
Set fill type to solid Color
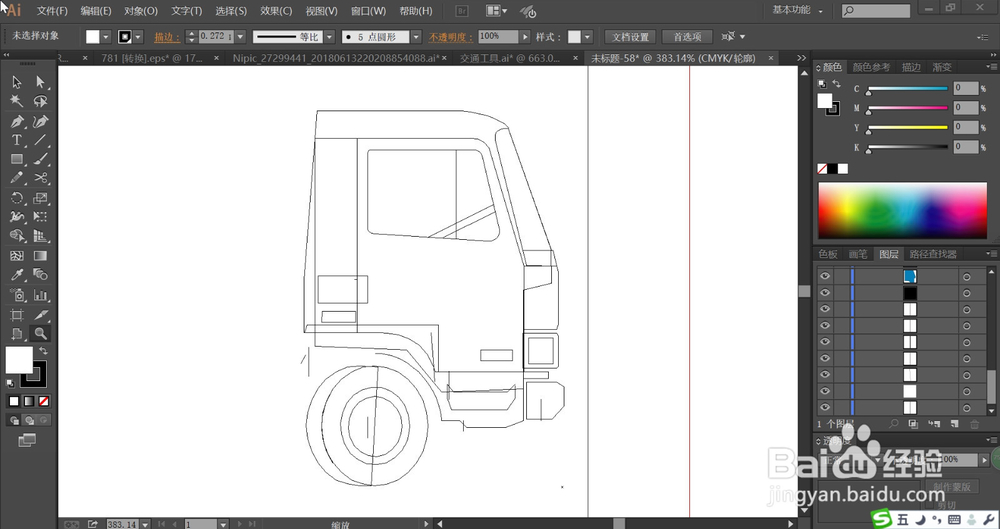14,401
